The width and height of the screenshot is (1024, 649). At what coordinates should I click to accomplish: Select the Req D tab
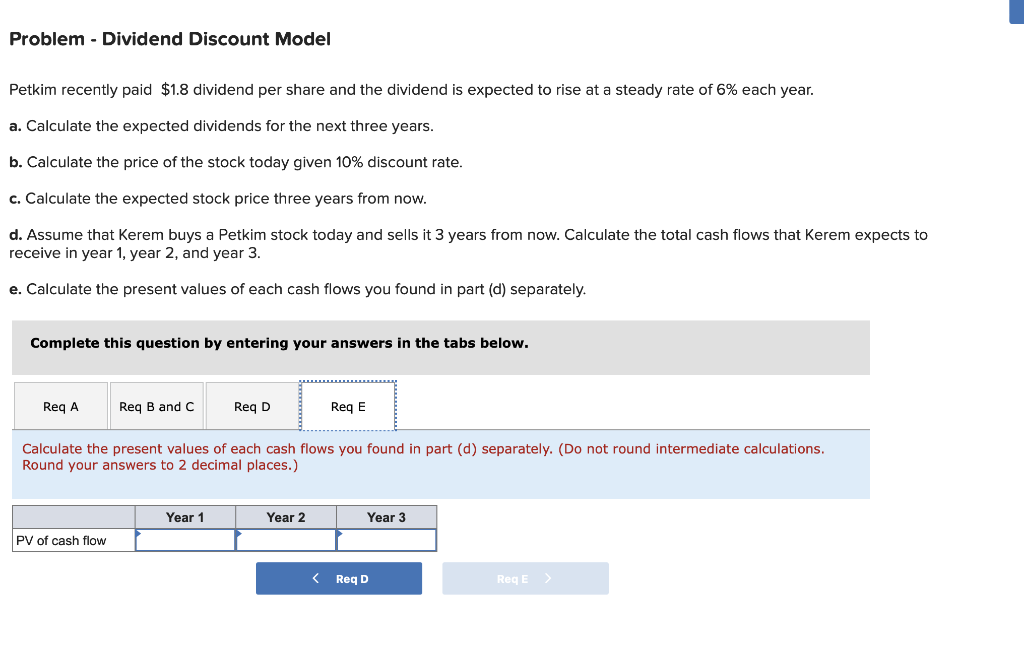(251, 405)
